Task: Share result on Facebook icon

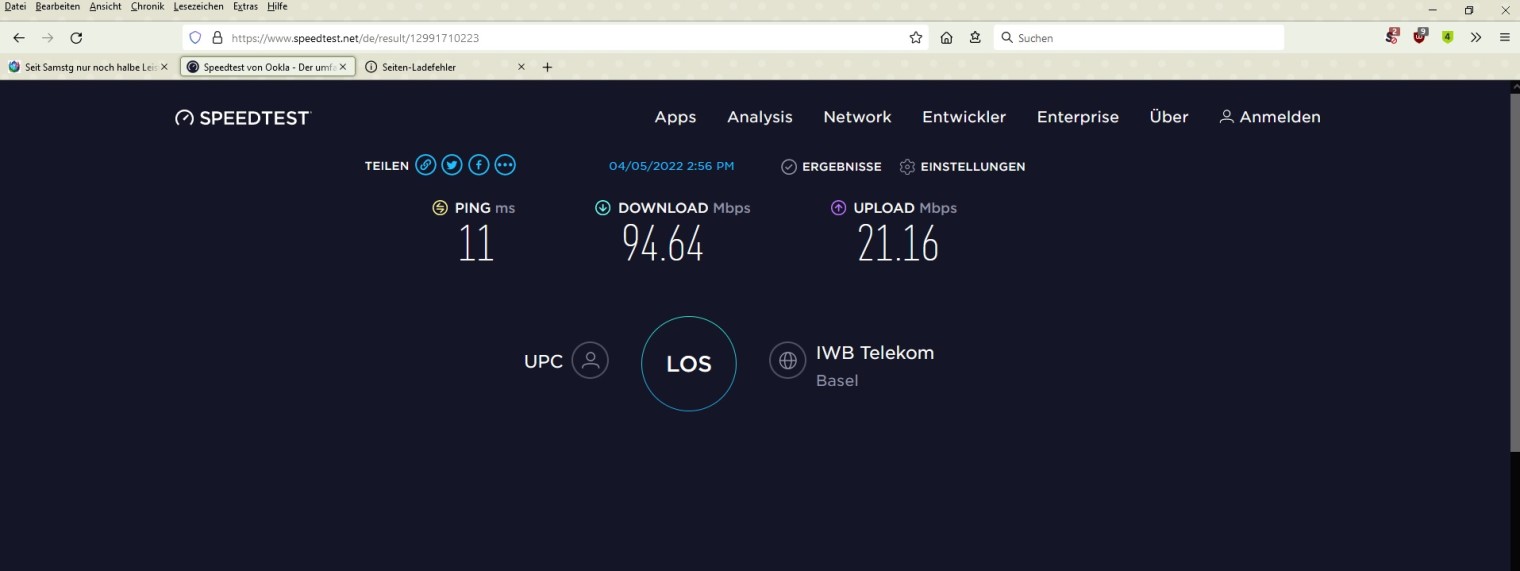Action: pyautogui.click(x=479, y=166)
